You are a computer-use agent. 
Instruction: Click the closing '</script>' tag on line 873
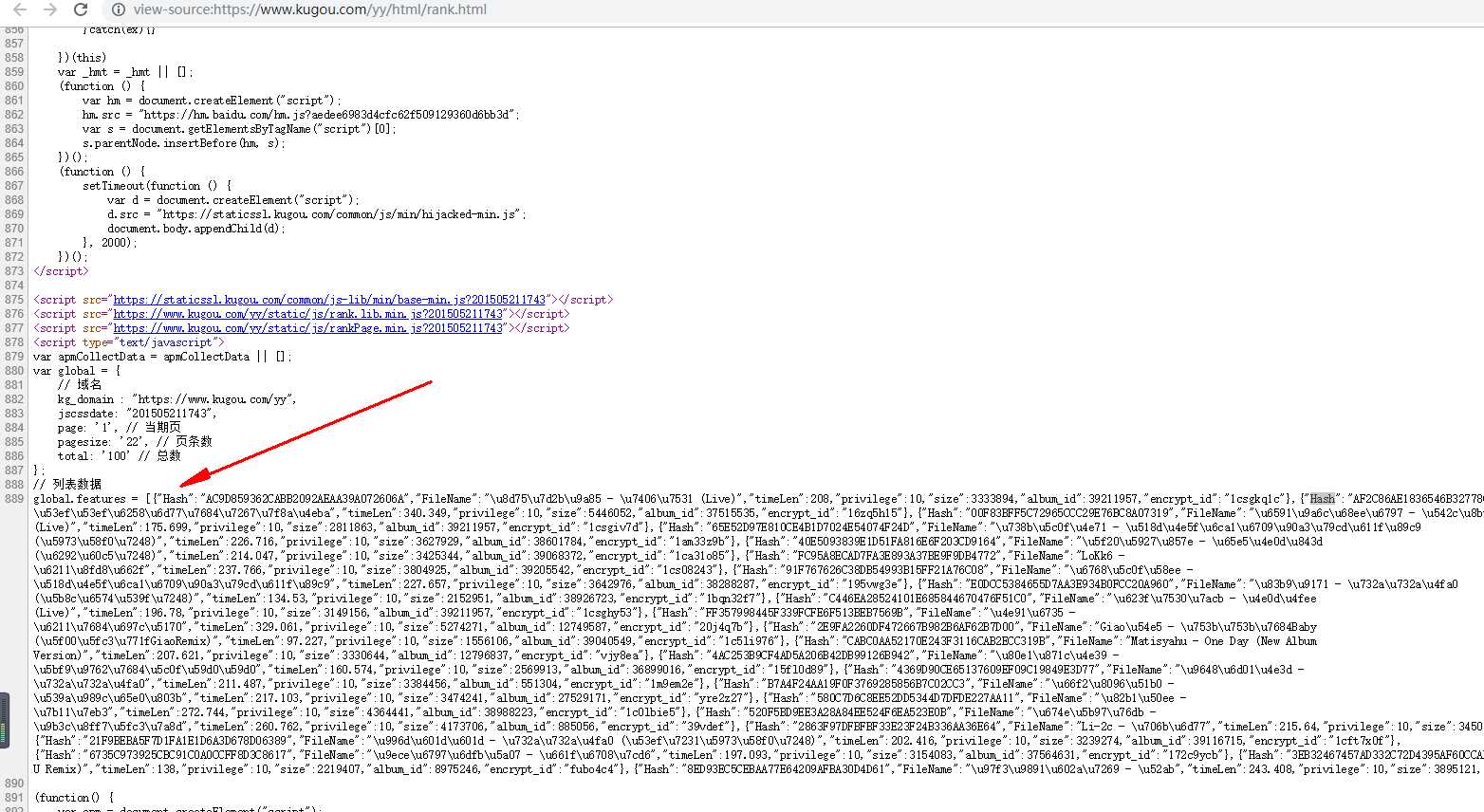pos(61,271)
